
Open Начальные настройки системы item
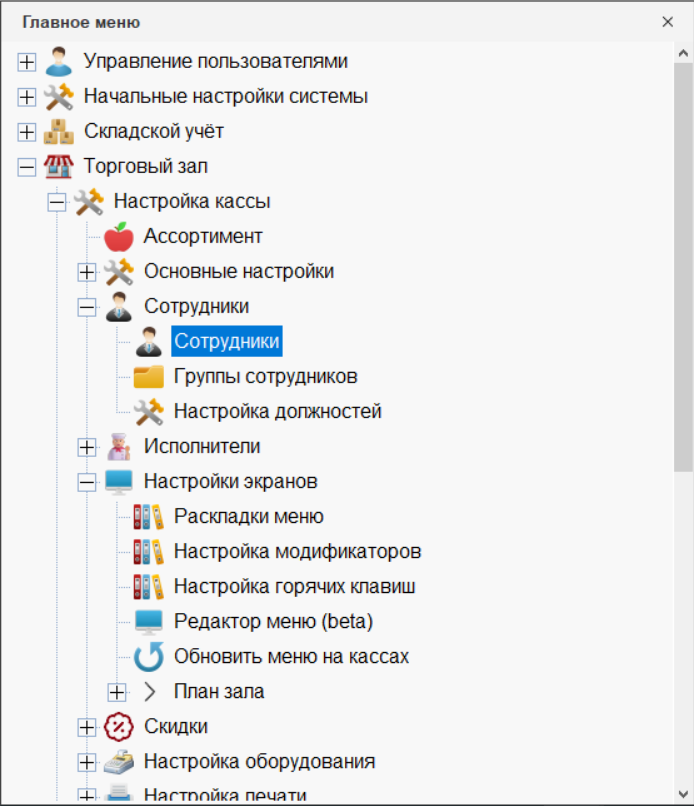pos(225,97)
